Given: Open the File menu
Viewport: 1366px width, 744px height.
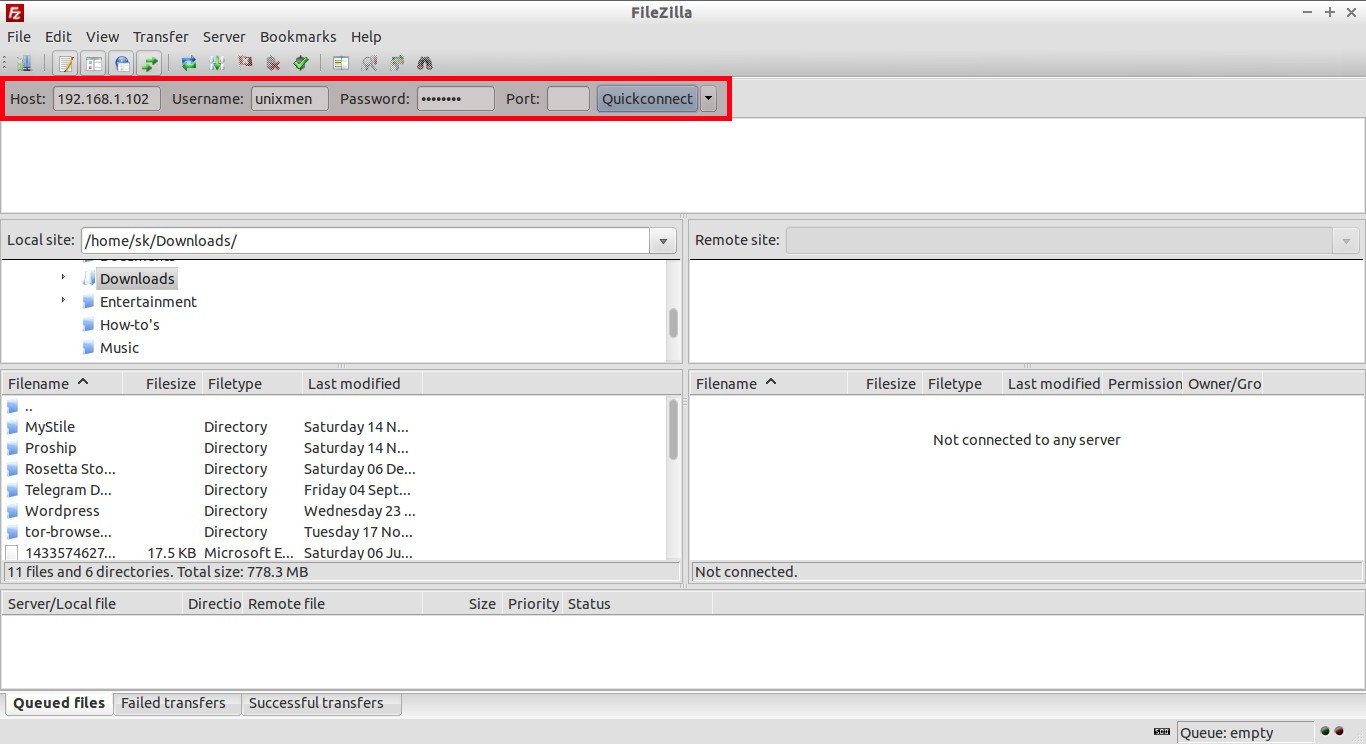Looking at the screenshot, I should click(x=19, y=36).
